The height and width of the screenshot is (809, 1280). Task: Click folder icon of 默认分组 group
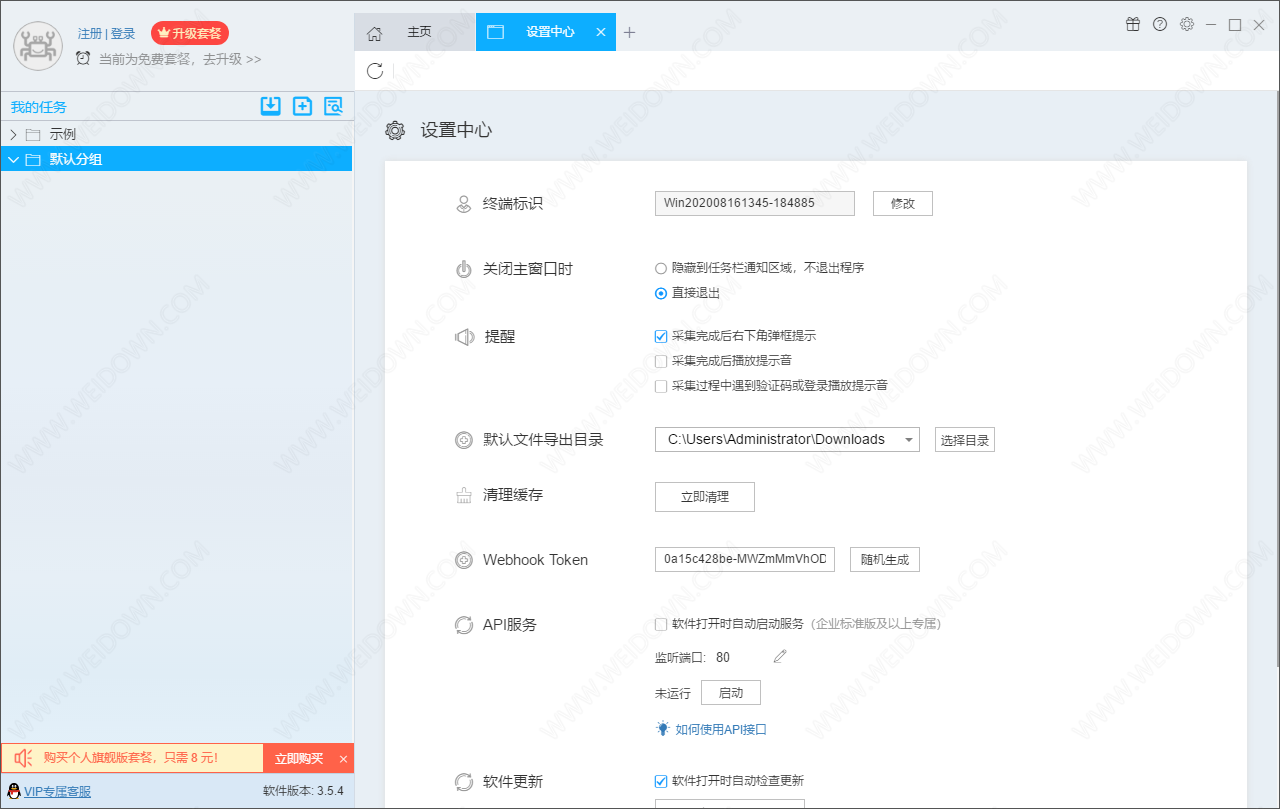tap(33, 159)
